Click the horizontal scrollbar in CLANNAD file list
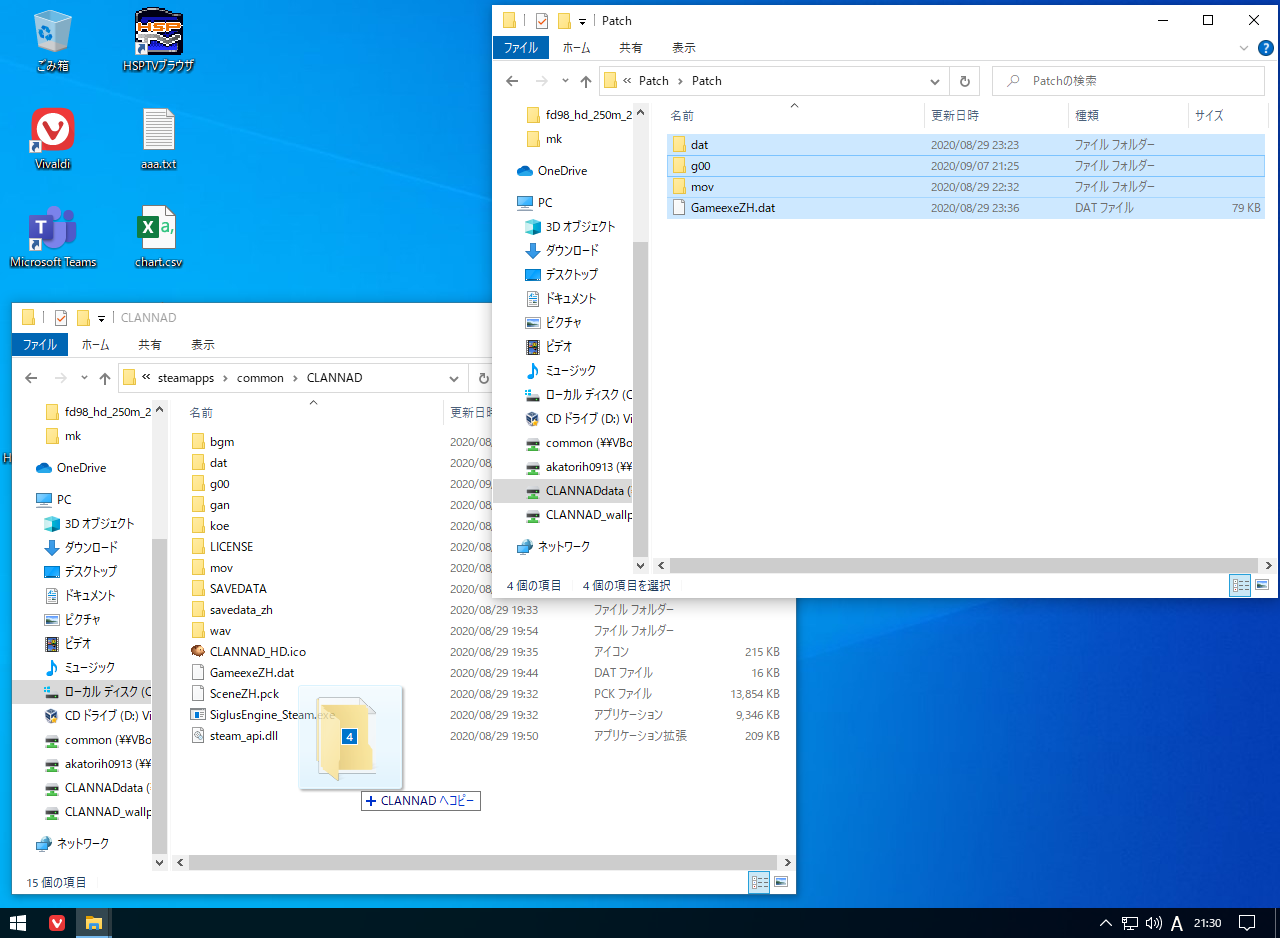Screen dimensions: 1280x938 click(x=482, y=862)
